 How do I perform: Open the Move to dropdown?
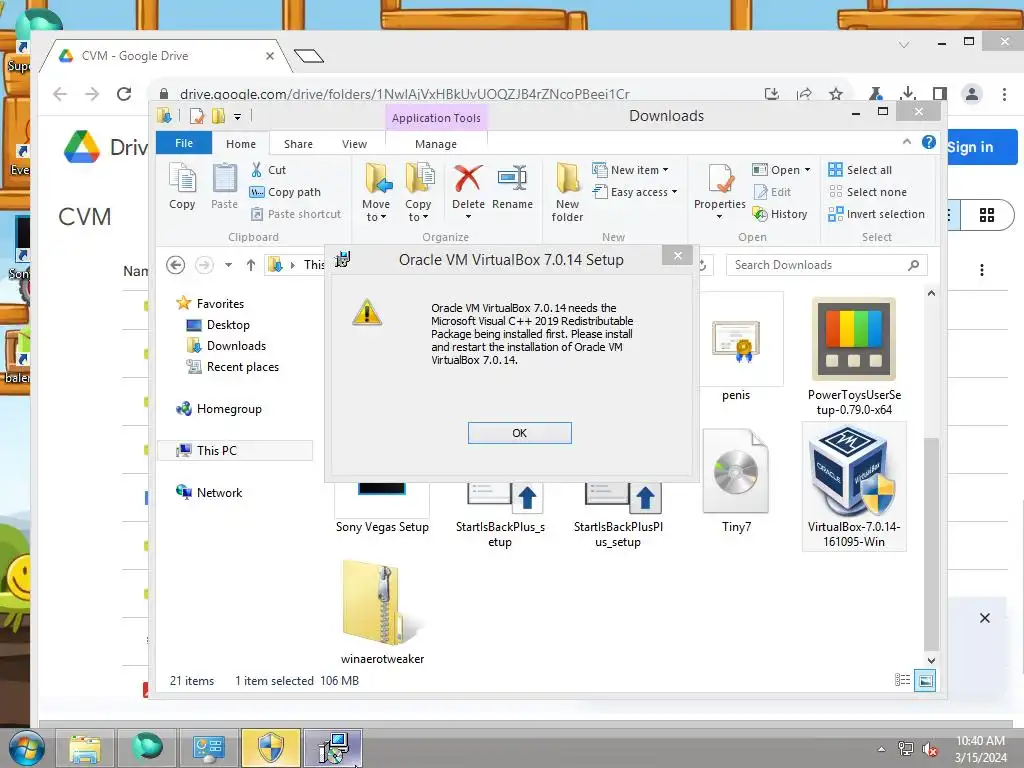coord(376,192)
